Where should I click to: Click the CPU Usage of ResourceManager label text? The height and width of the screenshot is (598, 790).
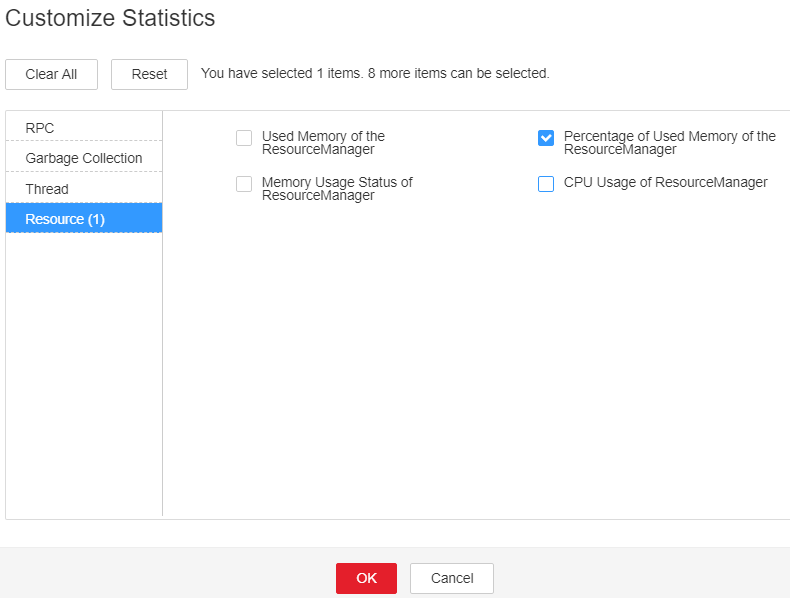pos(666,182)
